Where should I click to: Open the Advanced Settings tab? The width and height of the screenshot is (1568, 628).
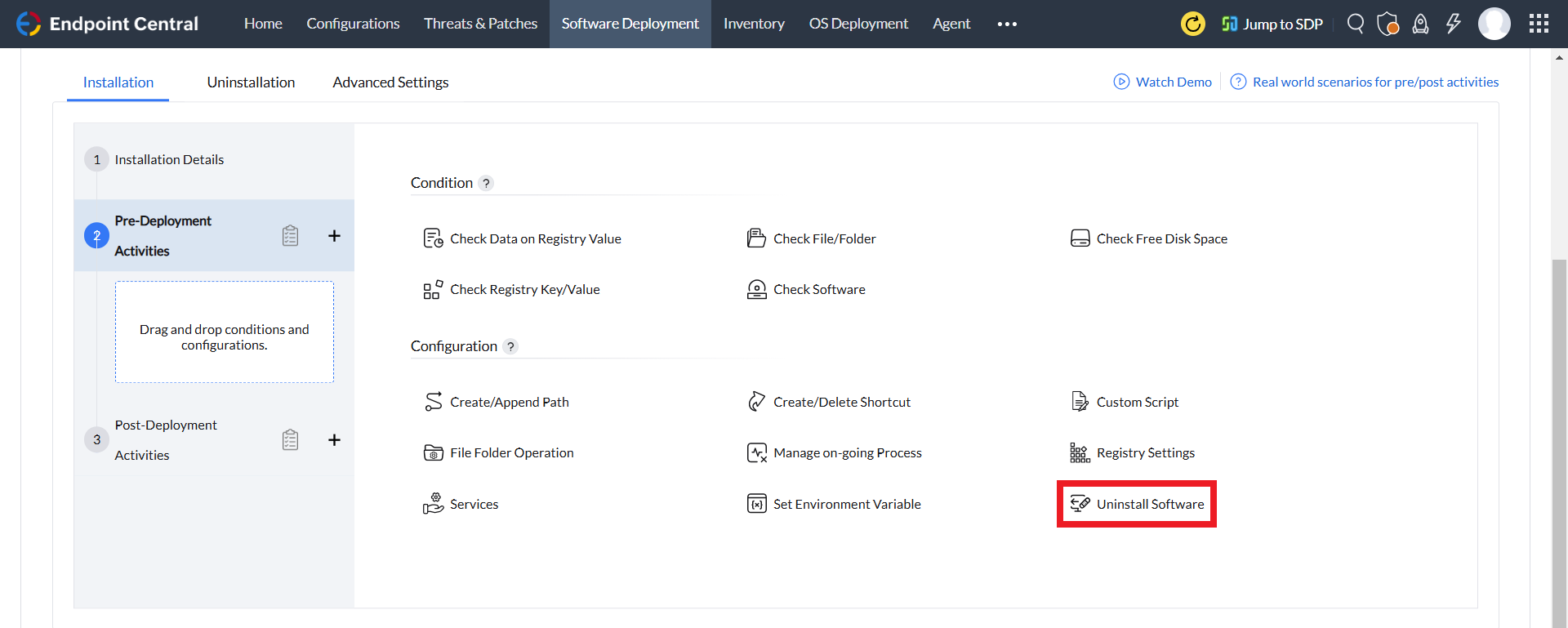(x=390, y=82)
